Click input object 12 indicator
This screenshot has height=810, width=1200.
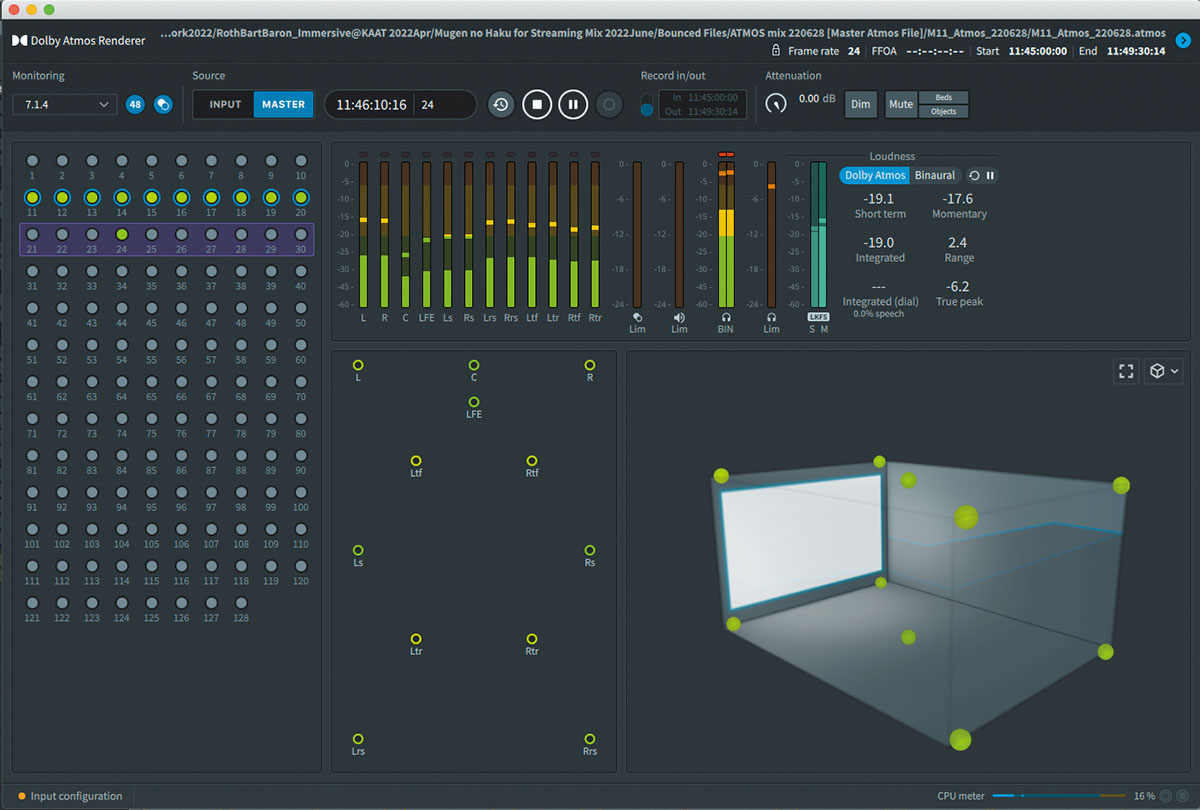click(x=62, y=197)
